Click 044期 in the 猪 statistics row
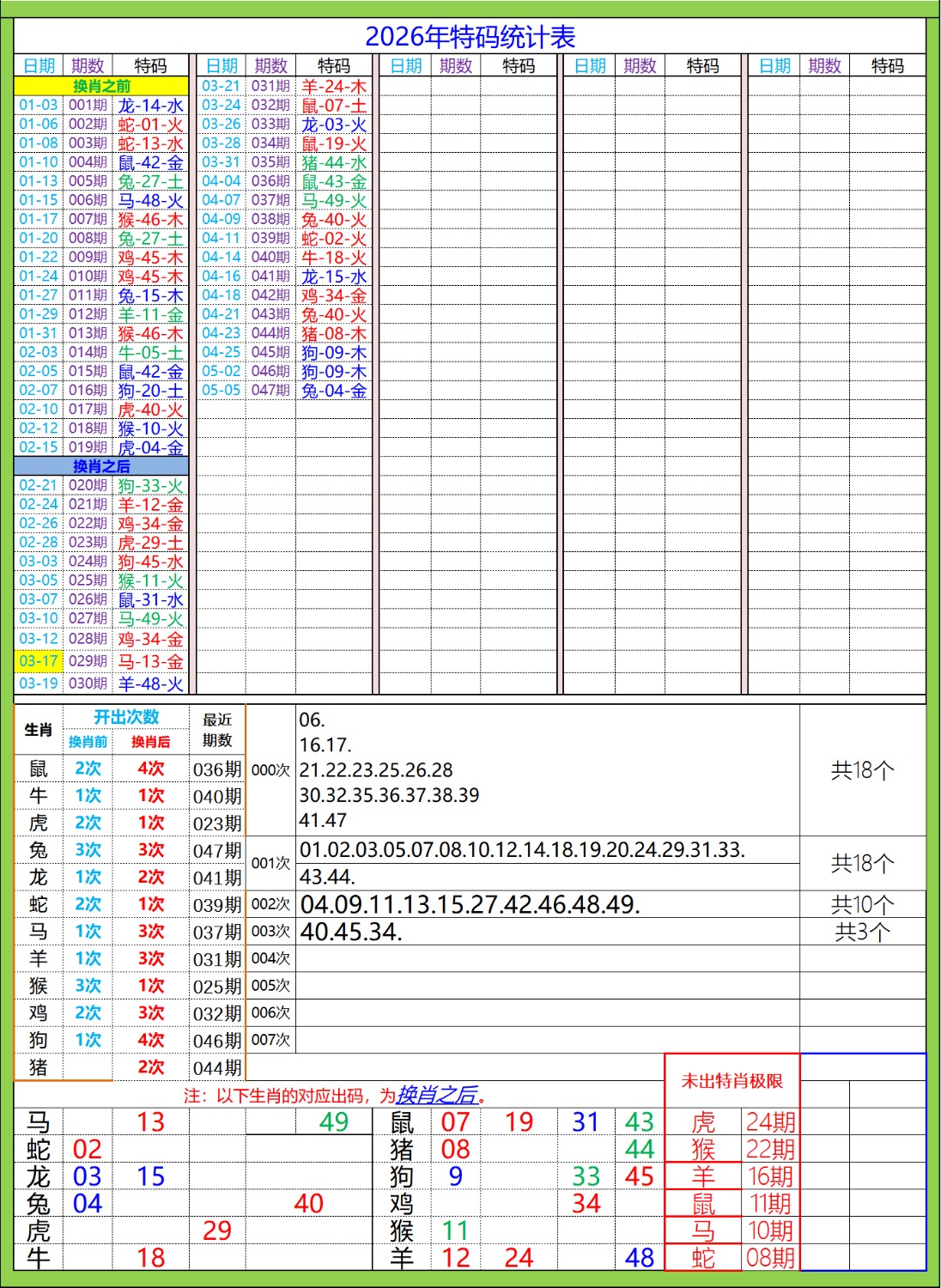941x1288 pixels. pos(217,1067)
